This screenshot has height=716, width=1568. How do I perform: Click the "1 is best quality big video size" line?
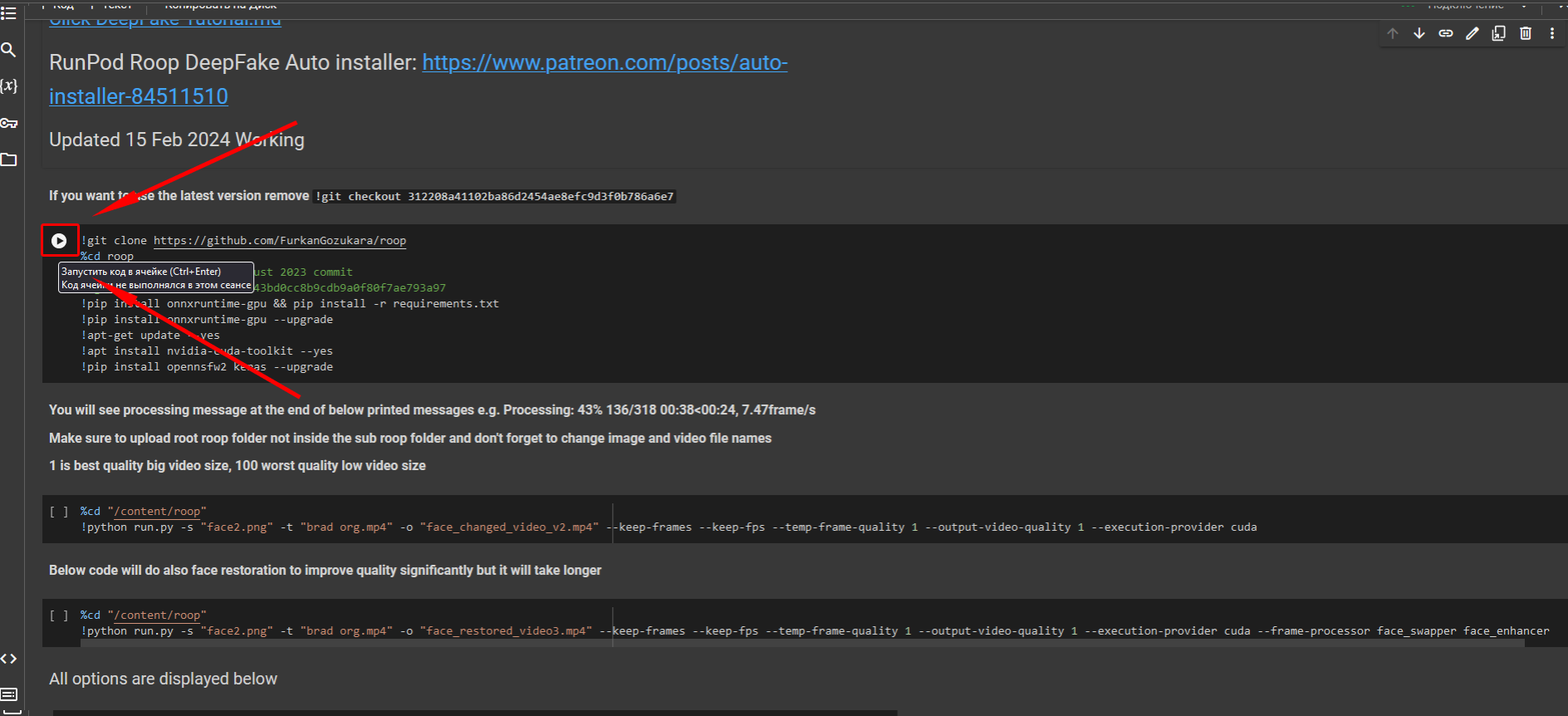tap(238, 466)
